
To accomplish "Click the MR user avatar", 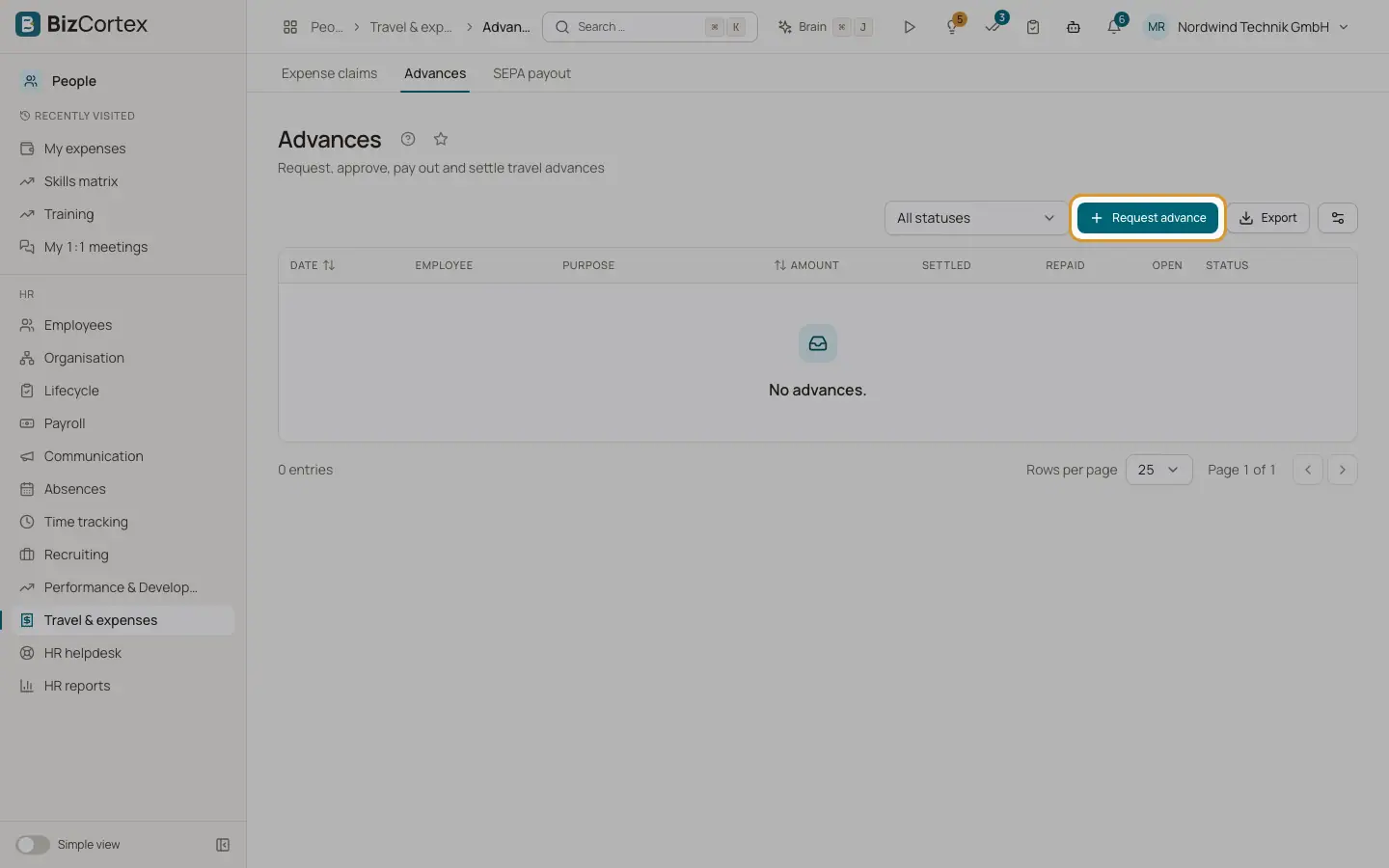I will (x=1157, y=27).
